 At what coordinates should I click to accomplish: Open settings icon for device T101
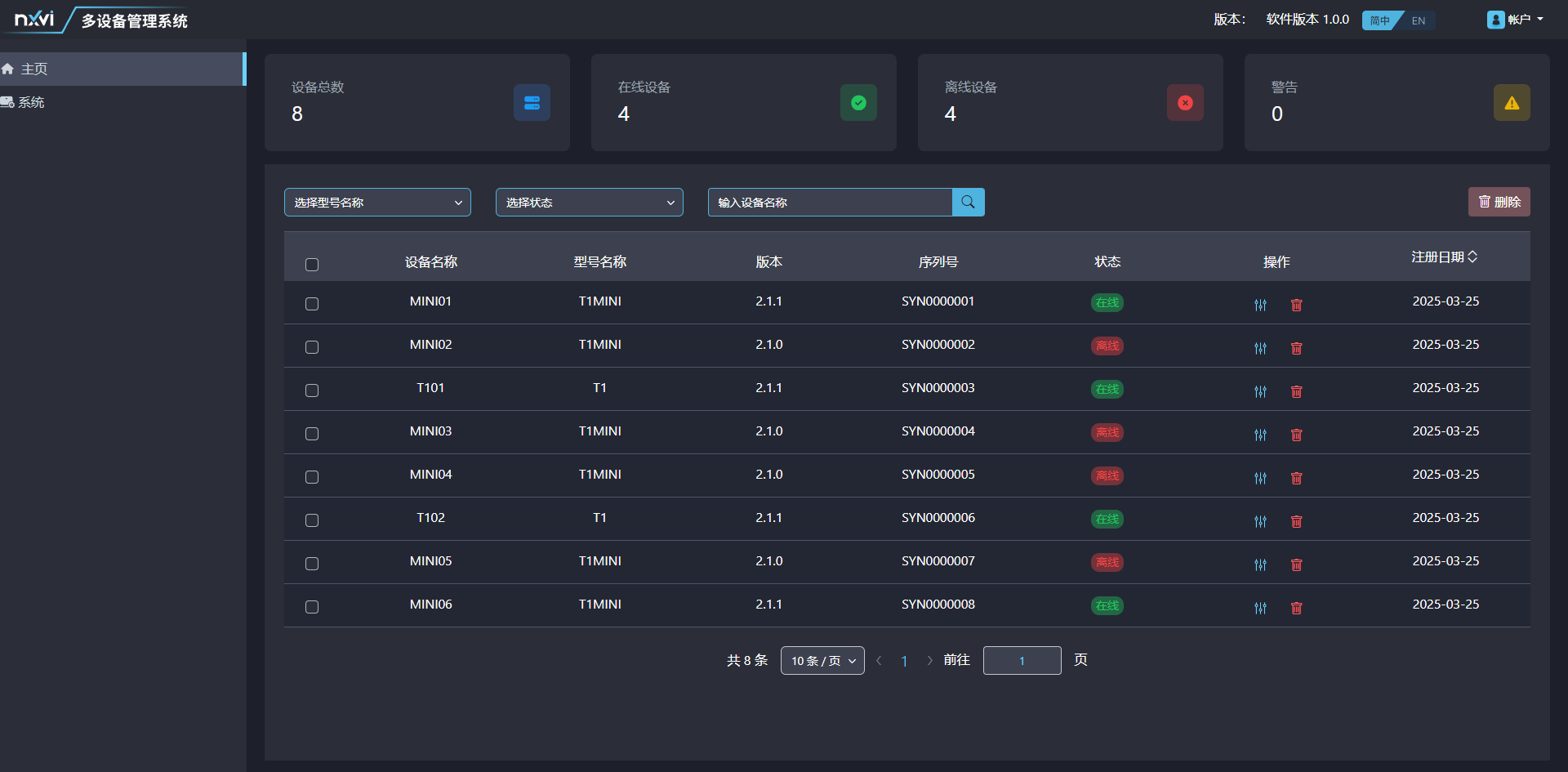click(1260, 391)
